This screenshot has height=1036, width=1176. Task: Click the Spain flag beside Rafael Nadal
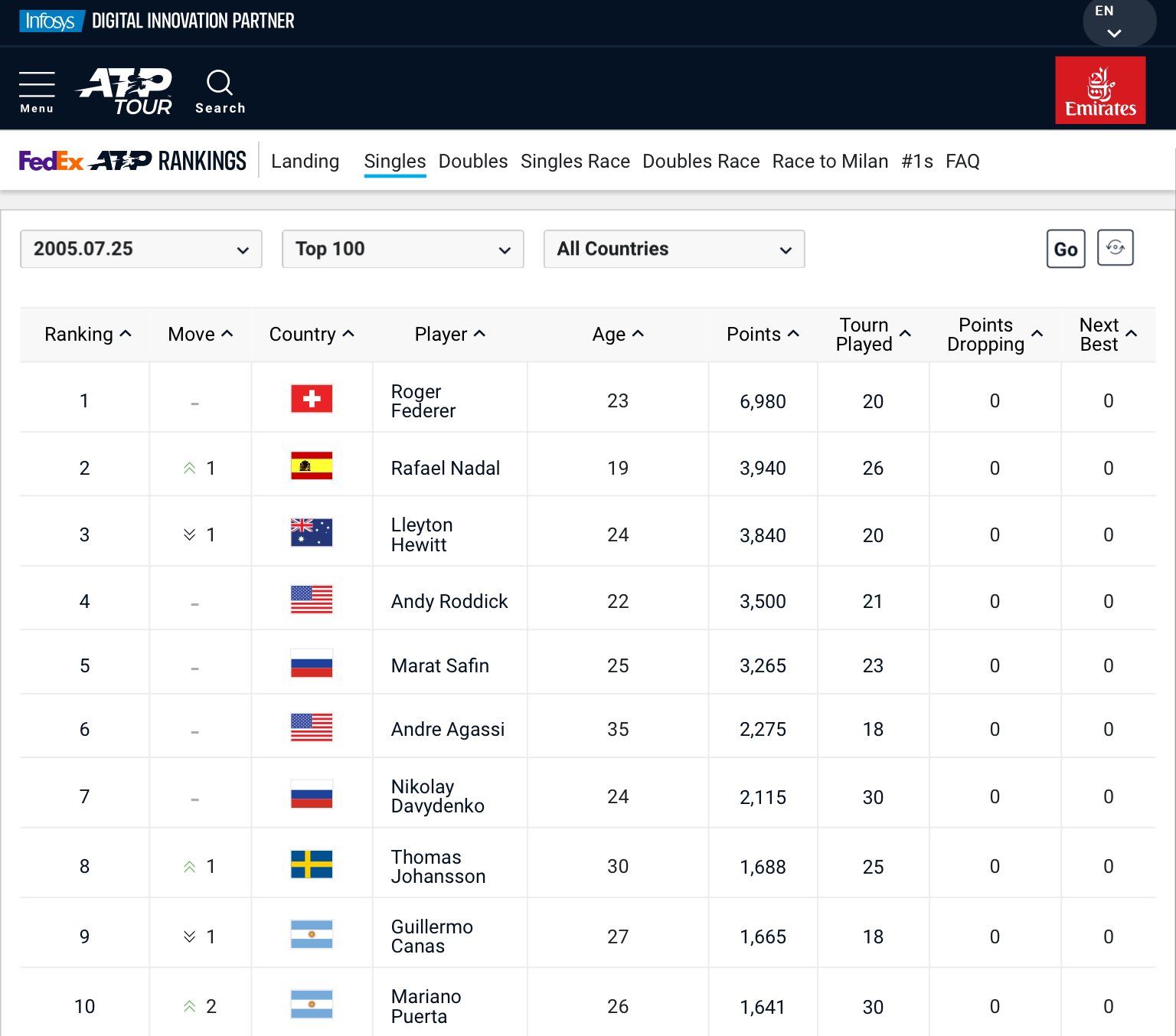click(x=312, y=466)
